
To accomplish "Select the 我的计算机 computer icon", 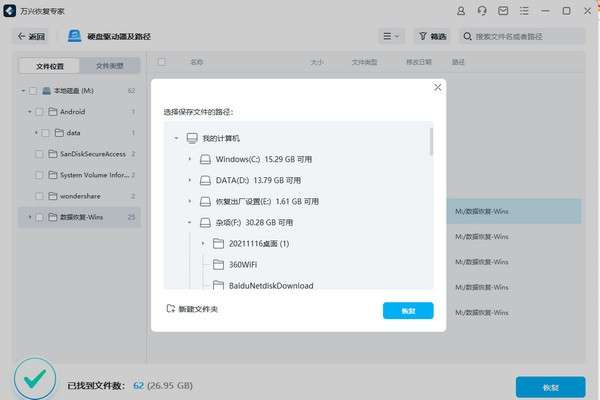I will [192, 138].
